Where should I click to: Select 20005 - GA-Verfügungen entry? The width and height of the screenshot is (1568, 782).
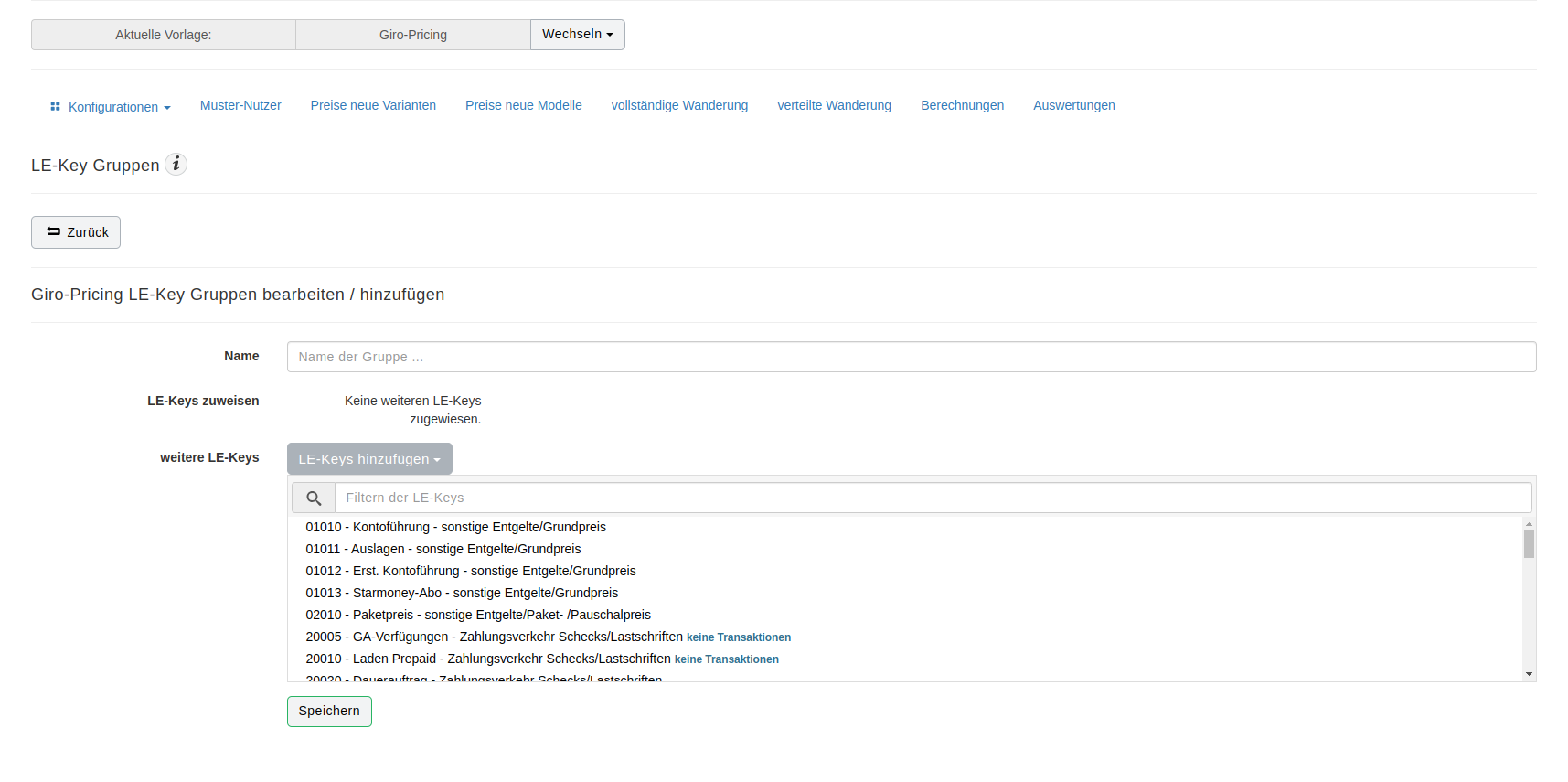point(905,637)
